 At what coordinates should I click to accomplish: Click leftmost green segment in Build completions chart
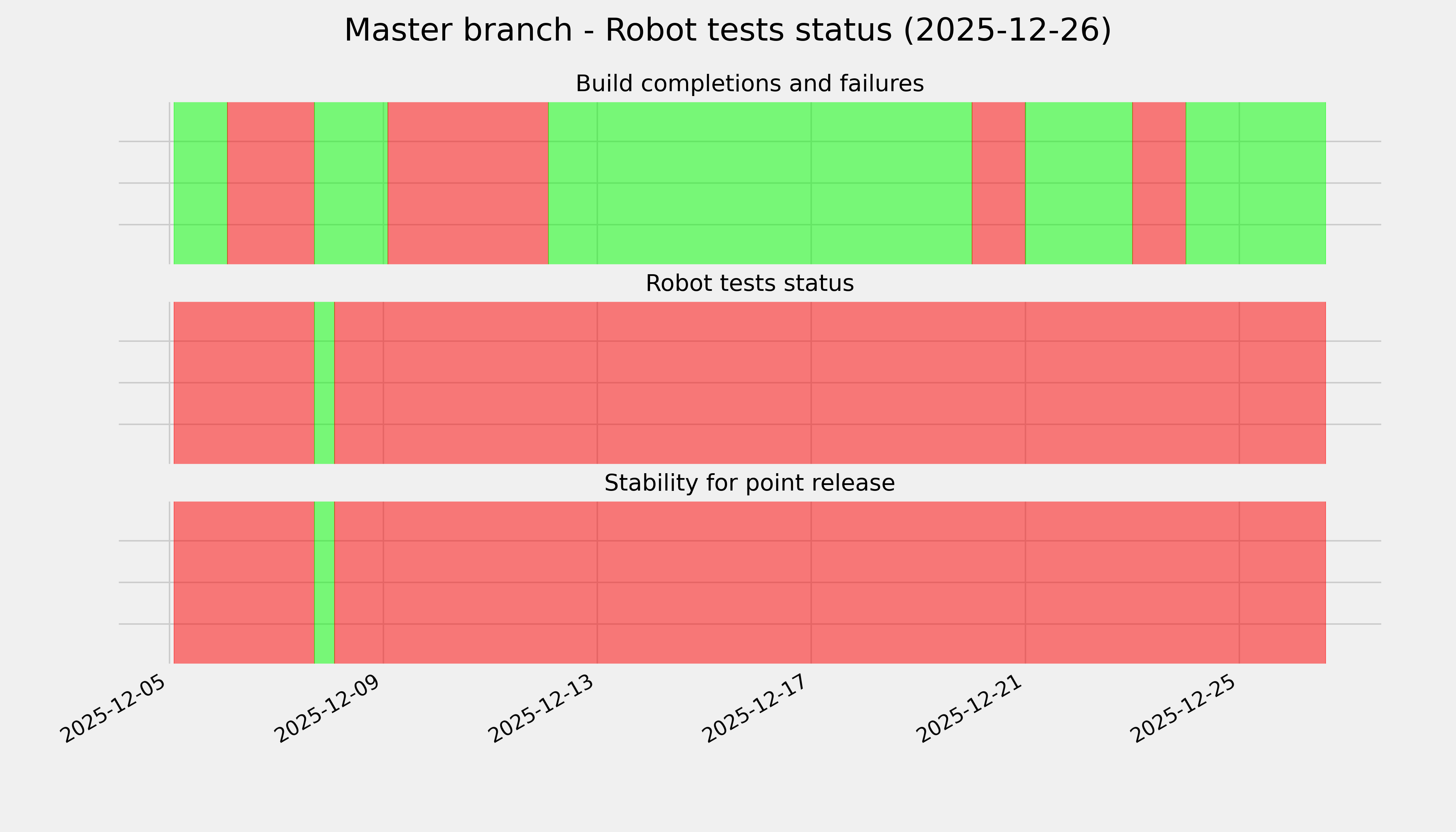pos(200,183)
